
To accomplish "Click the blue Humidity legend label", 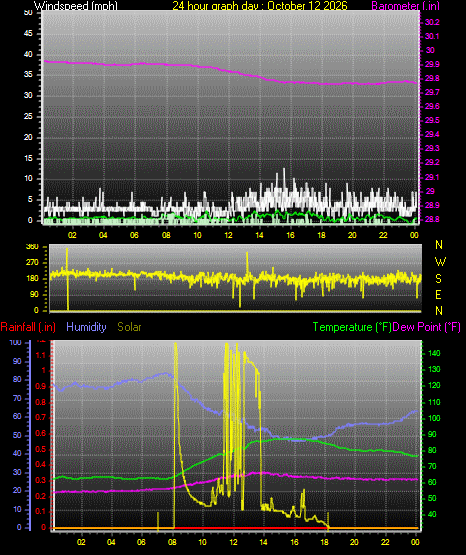I will coord(86,327).
